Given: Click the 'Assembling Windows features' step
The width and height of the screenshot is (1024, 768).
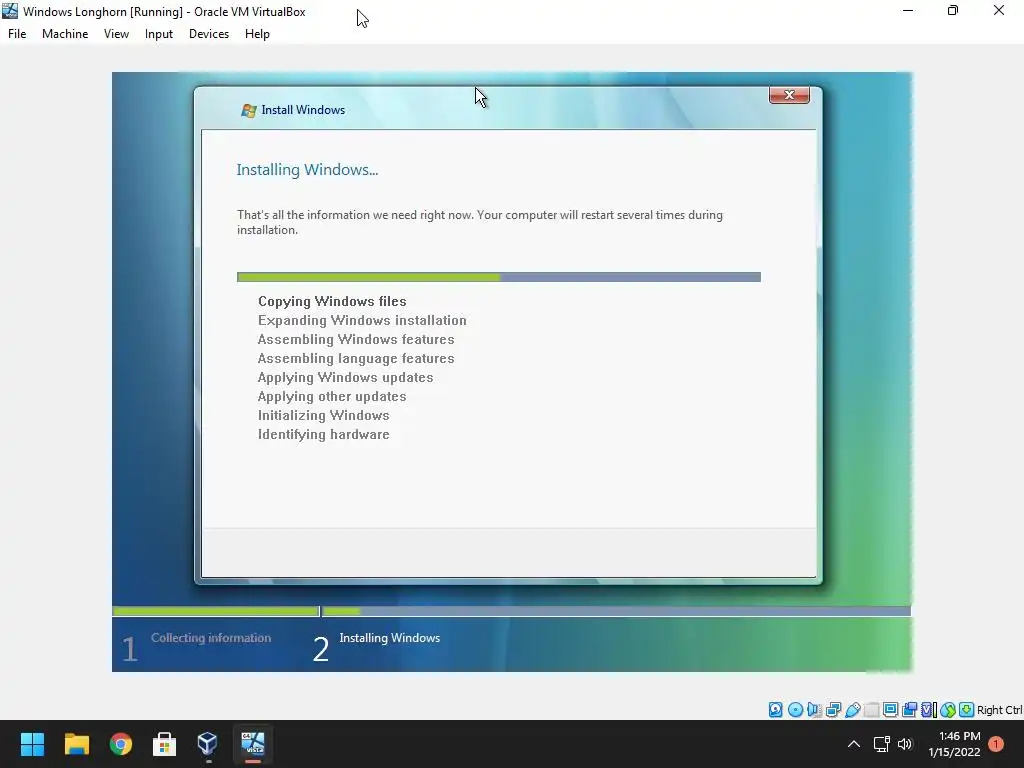Looking at the screenshot, I should (x=356, y=339).
